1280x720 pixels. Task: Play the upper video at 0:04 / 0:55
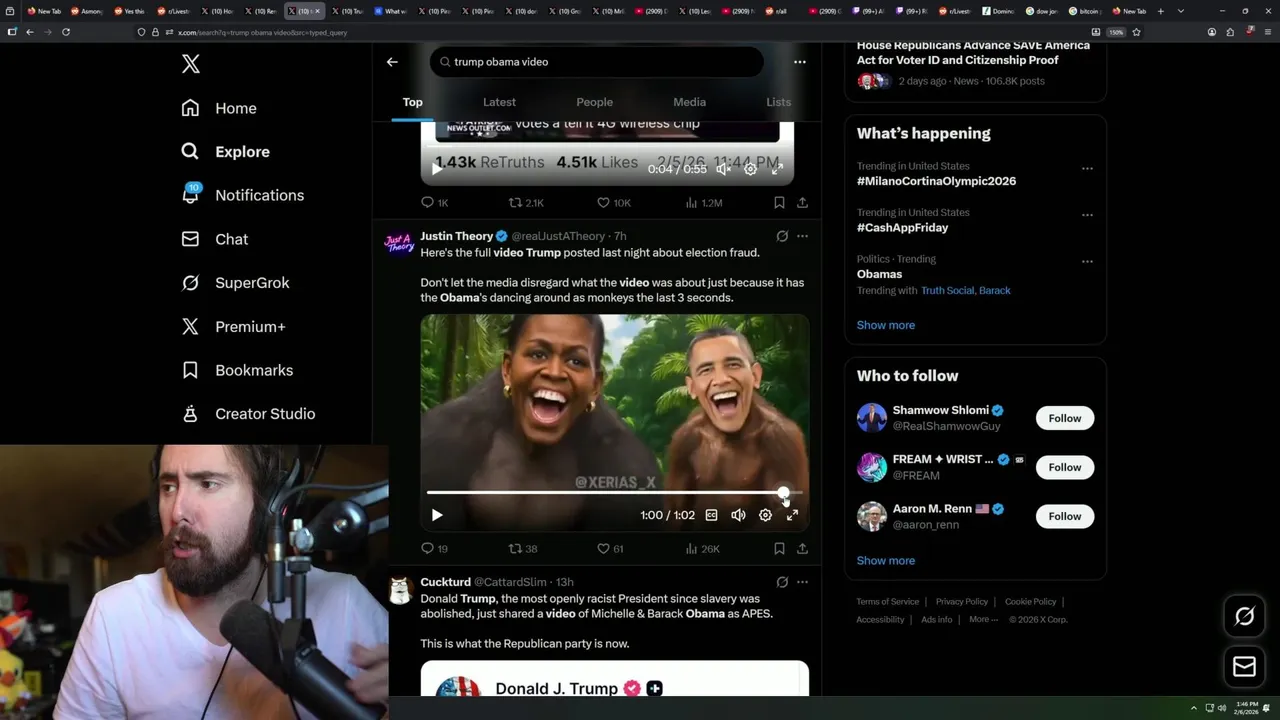pyautogui.click(x=437, y=169)
